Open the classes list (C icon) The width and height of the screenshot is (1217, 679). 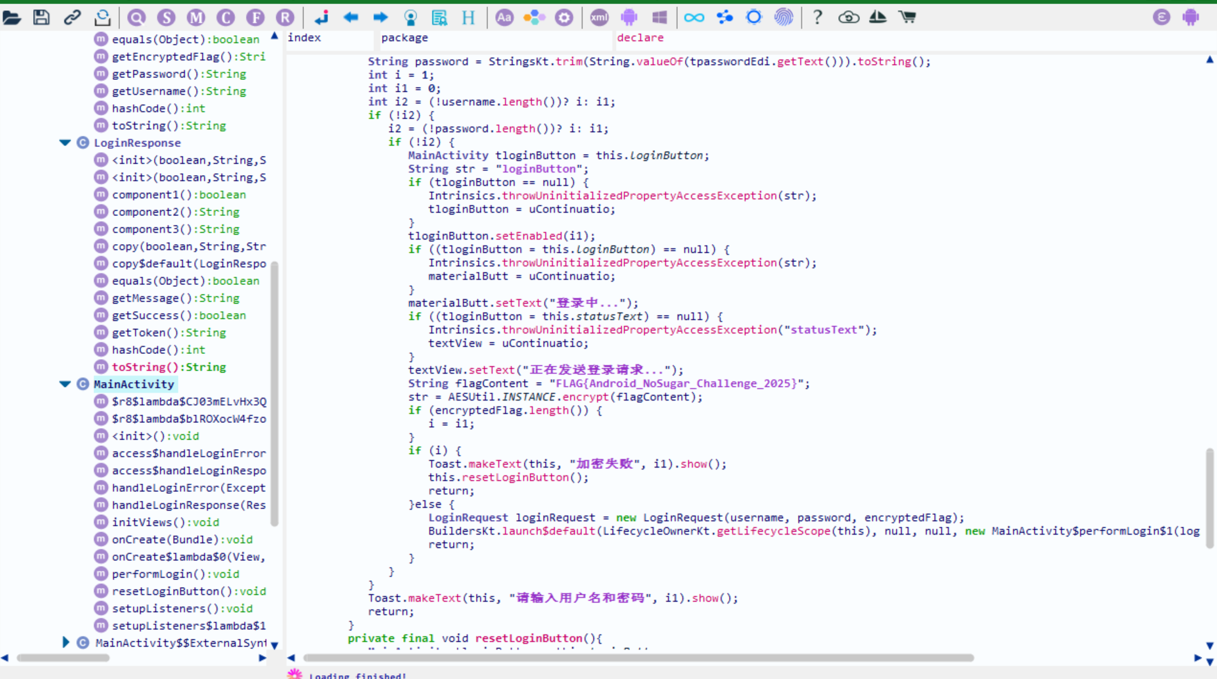click(226, 17)
